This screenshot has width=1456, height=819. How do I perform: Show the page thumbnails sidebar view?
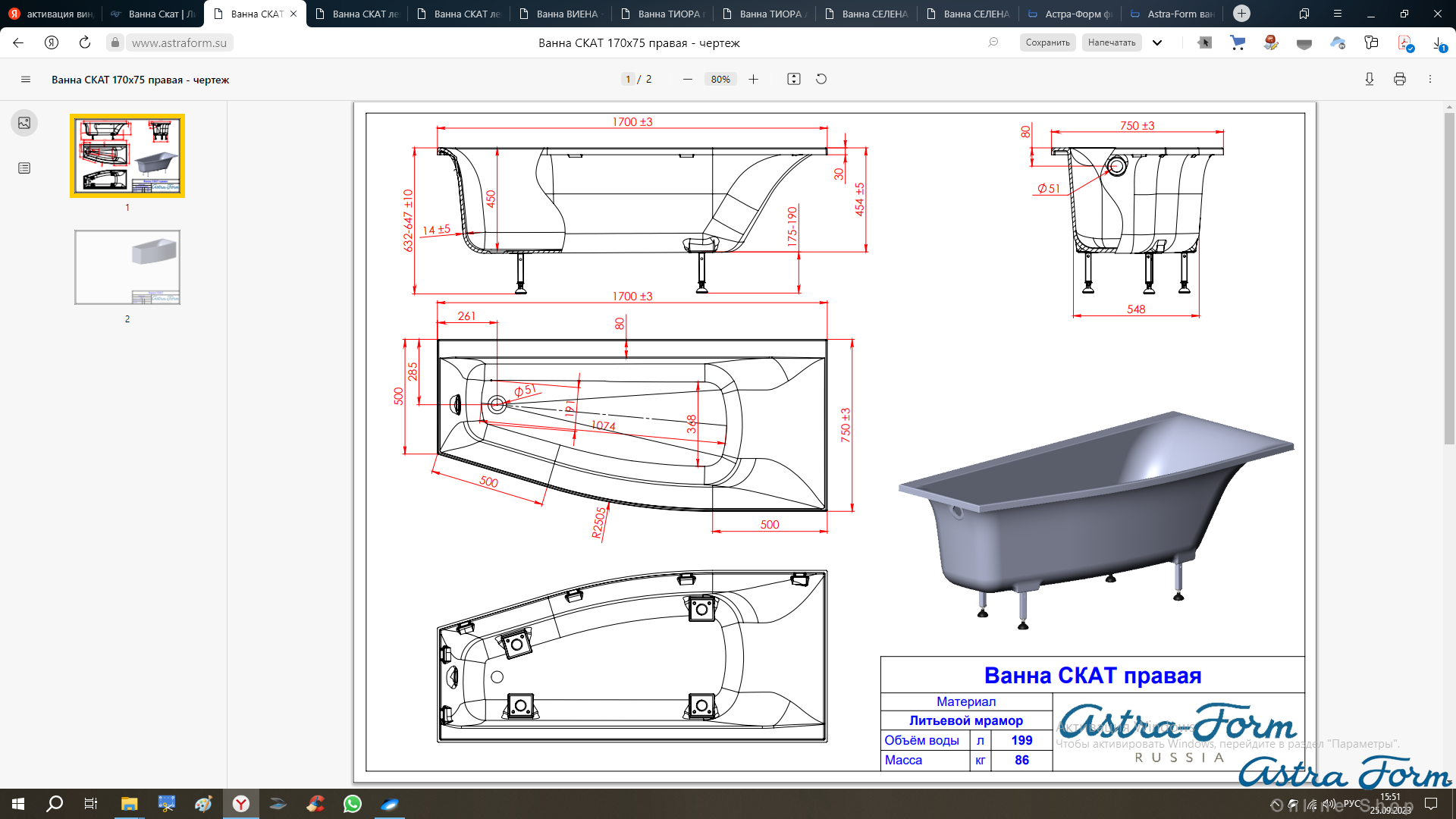coord(24,123)
